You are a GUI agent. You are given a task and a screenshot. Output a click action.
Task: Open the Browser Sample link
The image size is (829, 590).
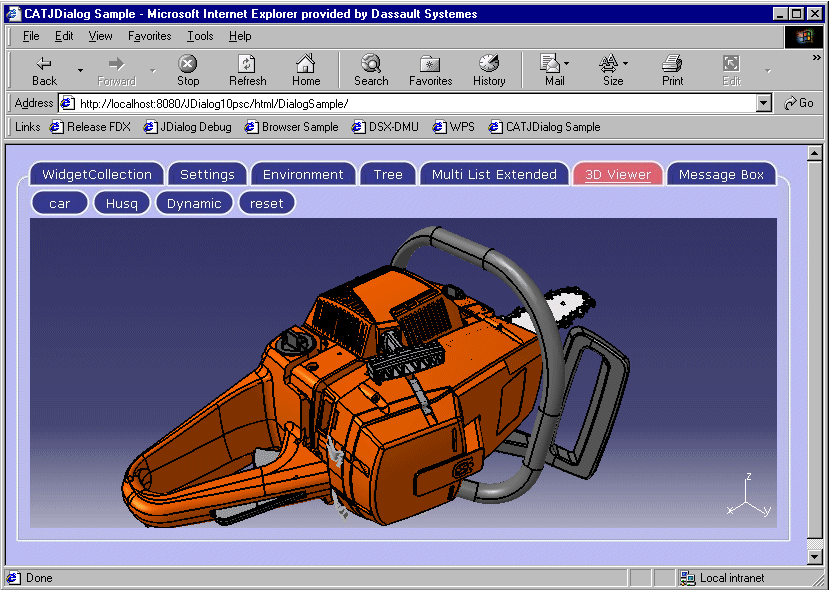pyautogui.click(x=291, y=127)
